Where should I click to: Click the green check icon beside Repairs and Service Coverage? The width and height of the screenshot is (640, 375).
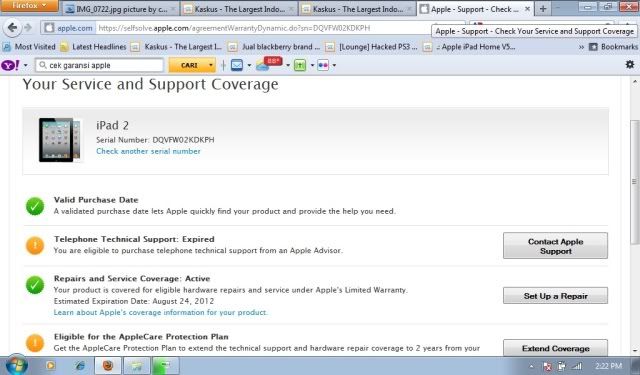[35, 285]
